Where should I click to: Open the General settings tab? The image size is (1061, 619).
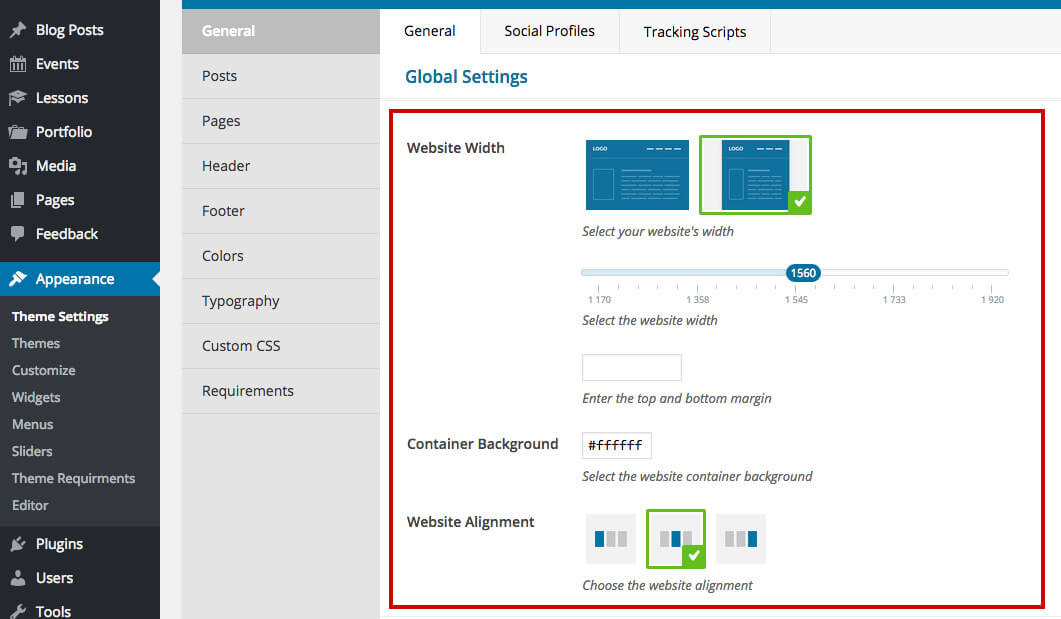[x=430, y=31]
